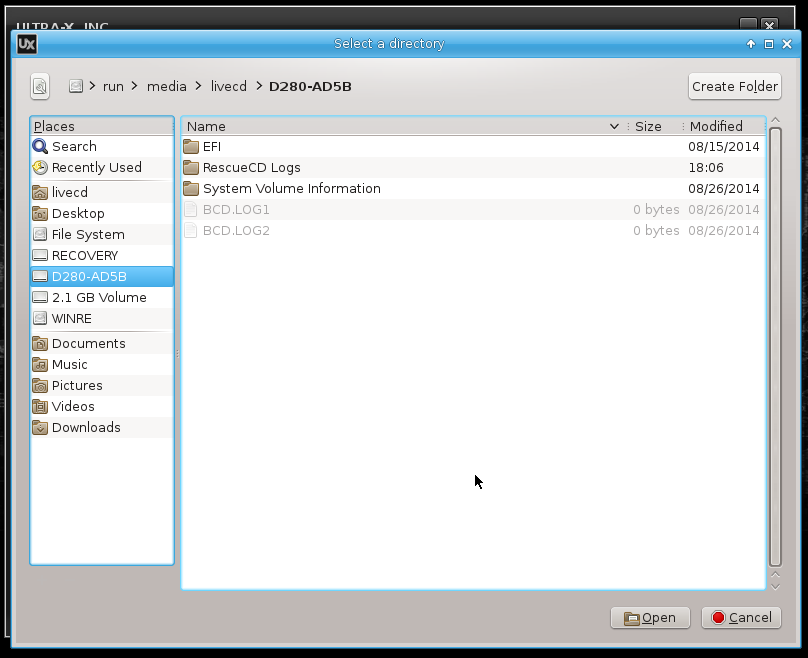Sort the list by Modified column
Viewport: 808px width, 658px height.
coord(716,127)
